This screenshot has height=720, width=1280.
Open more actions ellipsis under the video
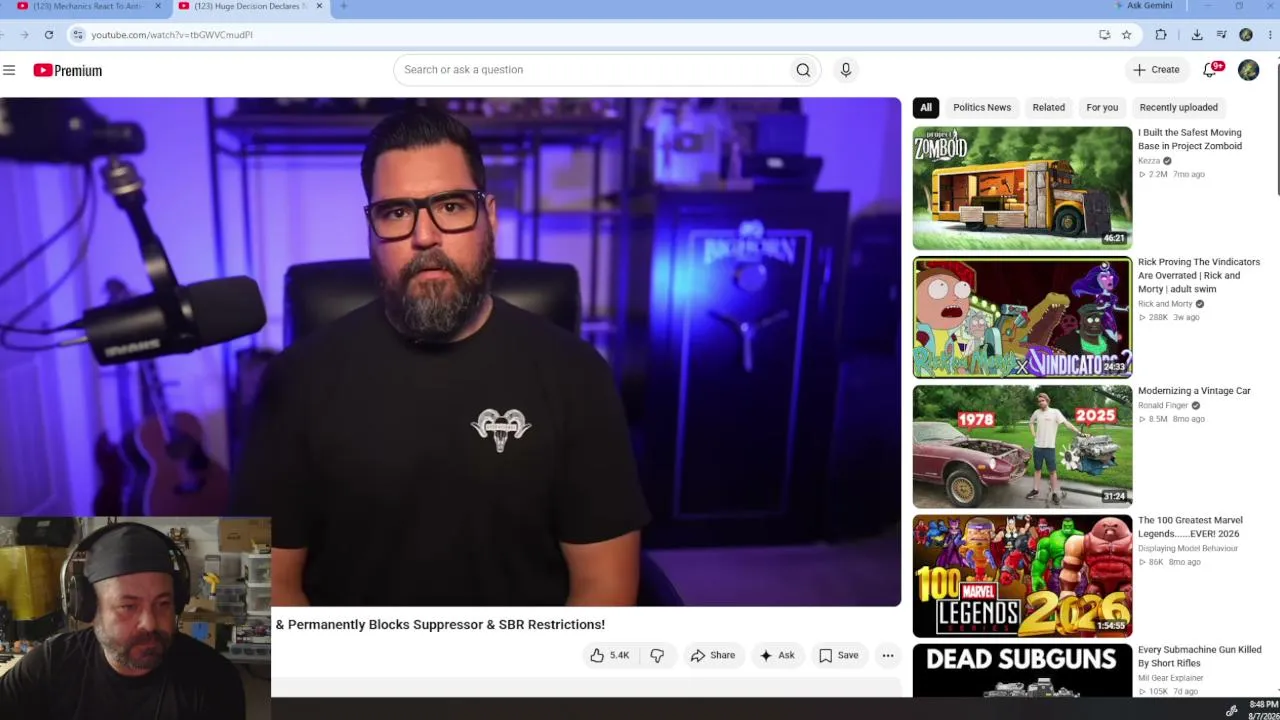click(888, 656)
